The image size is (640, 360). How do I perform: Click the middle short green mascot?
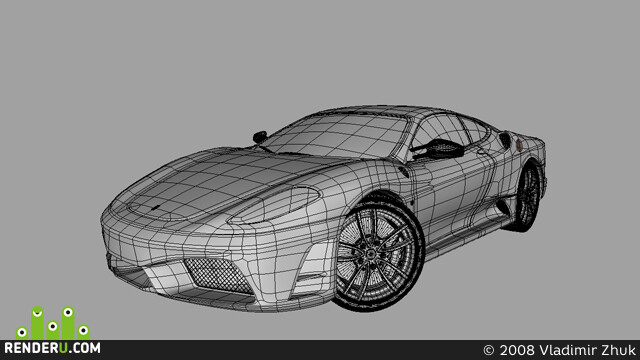click(x=52, y=330)
